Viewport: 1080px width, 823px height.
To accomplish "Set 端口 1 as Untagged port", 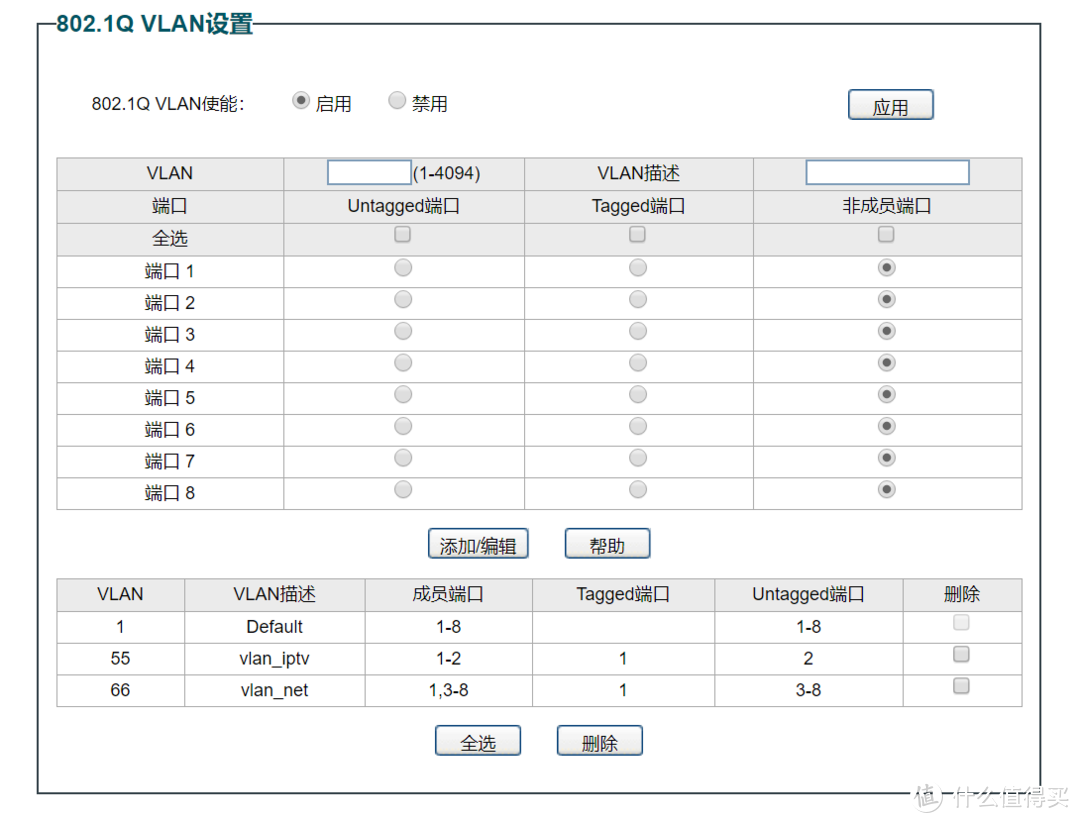I will [403, 268].
